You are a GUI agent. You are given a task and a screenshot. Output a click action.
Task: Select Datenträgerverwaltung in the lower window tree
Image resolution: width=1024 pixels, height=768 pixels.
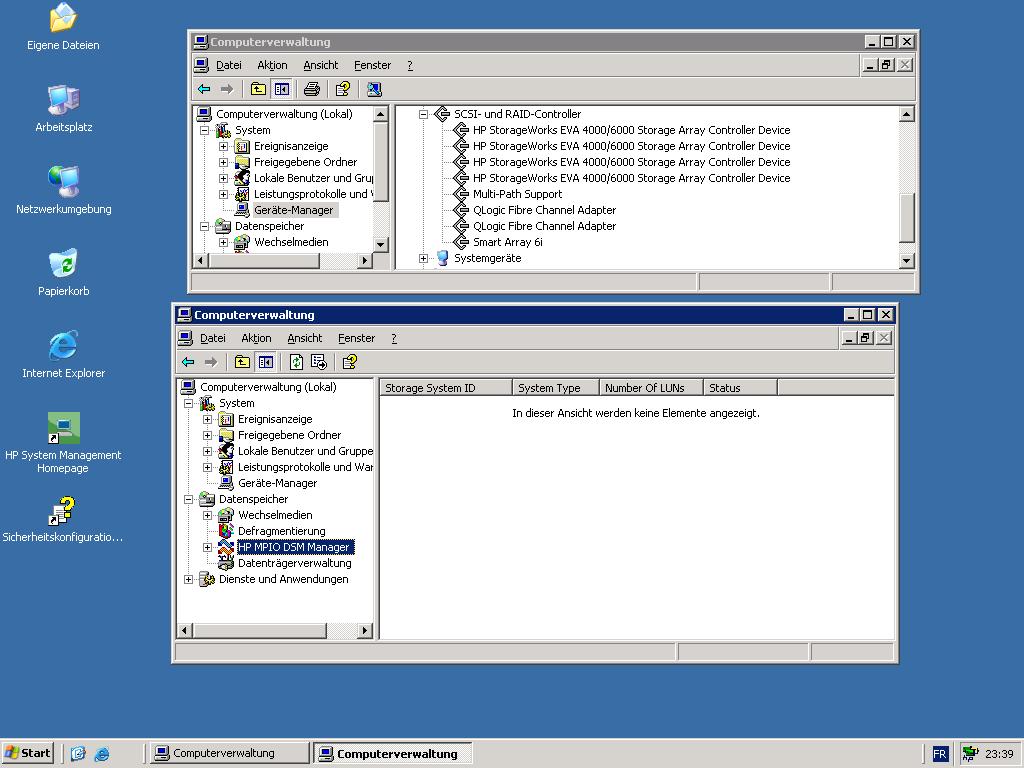(x=295, y=563)
